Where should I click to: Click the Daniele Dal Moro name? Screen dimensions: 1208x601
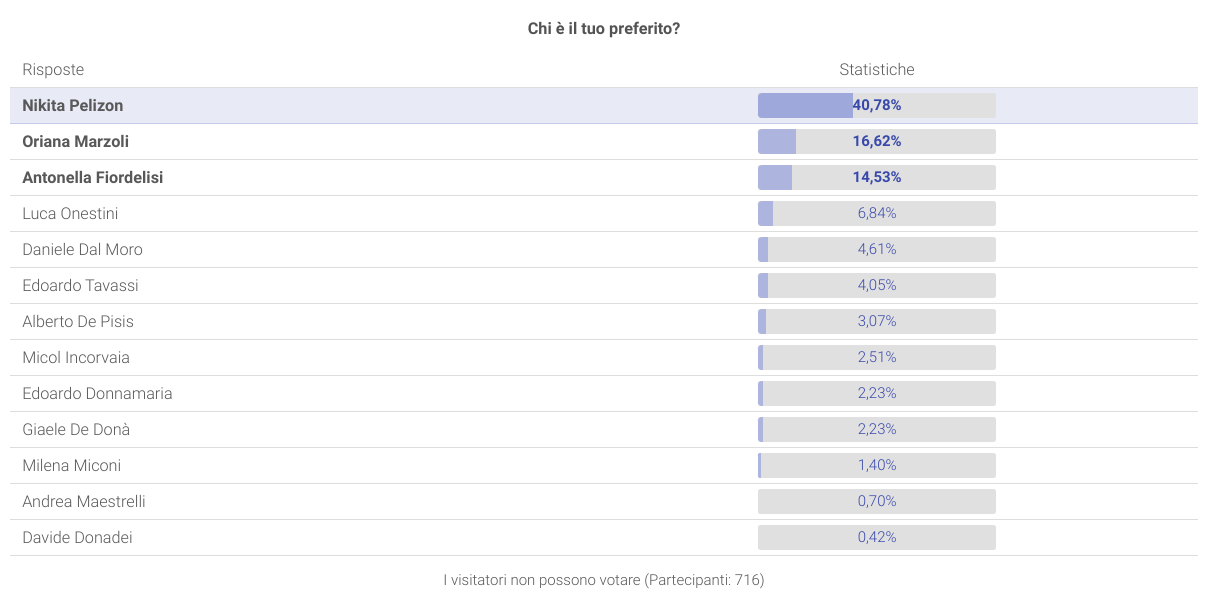(x=83, y=249)
